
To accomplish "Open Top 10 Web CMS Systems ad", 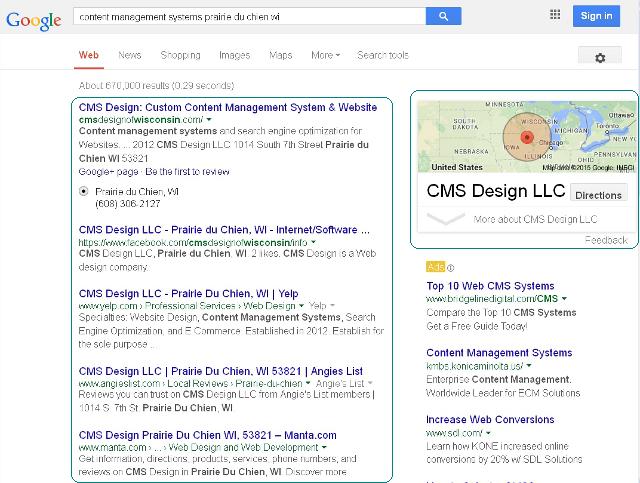I will click(490, 286).
